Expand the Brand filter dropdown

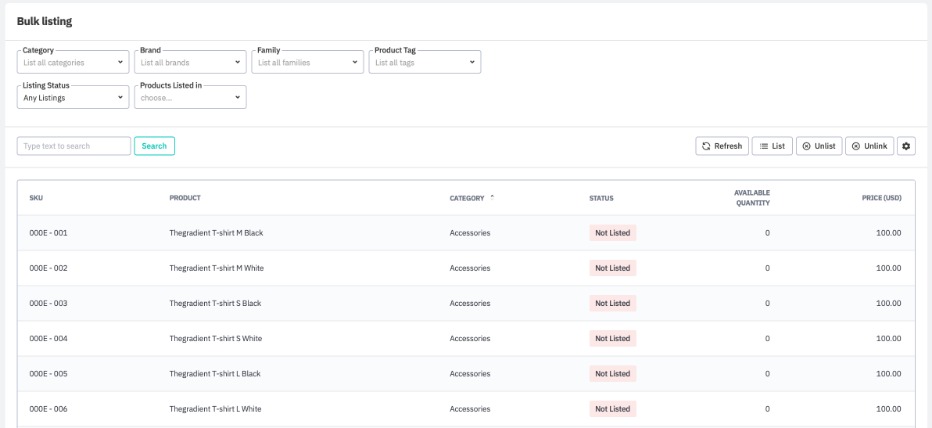point(191,62)
